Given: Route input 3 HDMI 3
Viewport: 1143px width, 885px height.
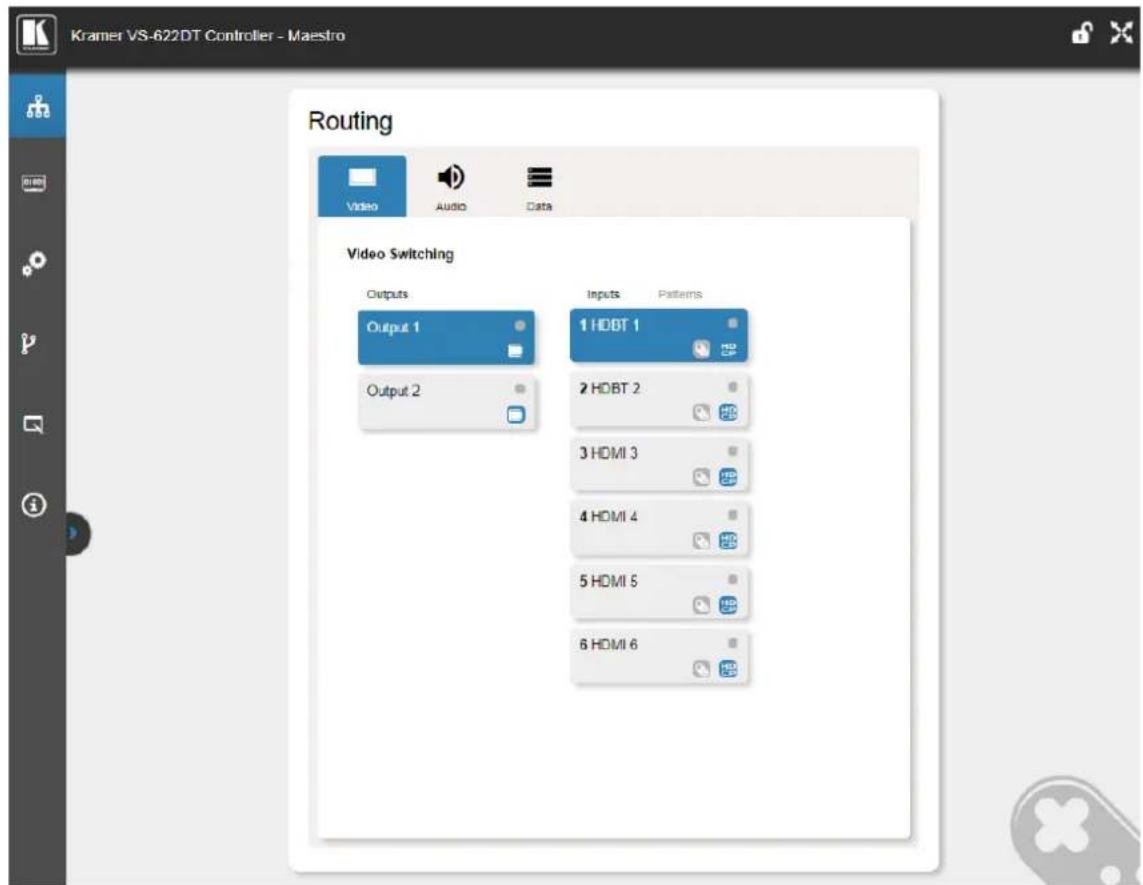Looking at the screenshot, I should [x=660, y=464].
